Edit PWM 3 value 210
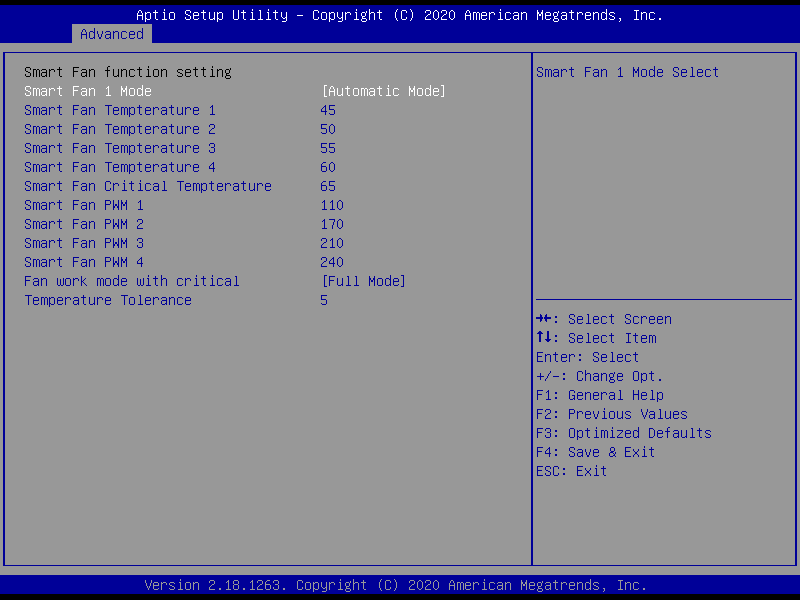Image resolution: width=800 pixels, height=600 pixels. tap(332, 243)
